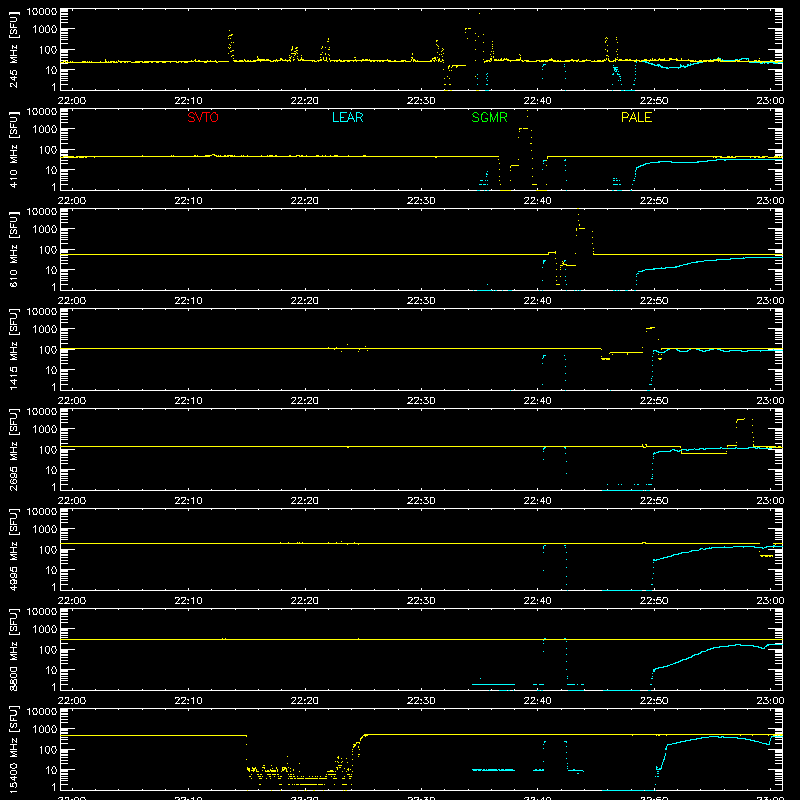Image resolution: width=800 pixels, height=800 pixels.
Task: Click the green SGMR station label
Action: (x=489, y=117)
